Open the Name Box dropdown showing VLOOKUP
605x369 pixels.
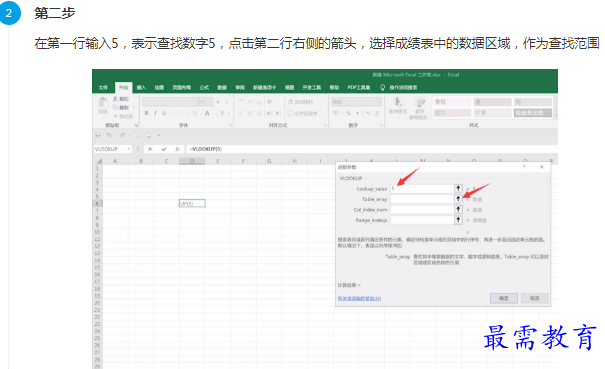(x=129, y=149)
